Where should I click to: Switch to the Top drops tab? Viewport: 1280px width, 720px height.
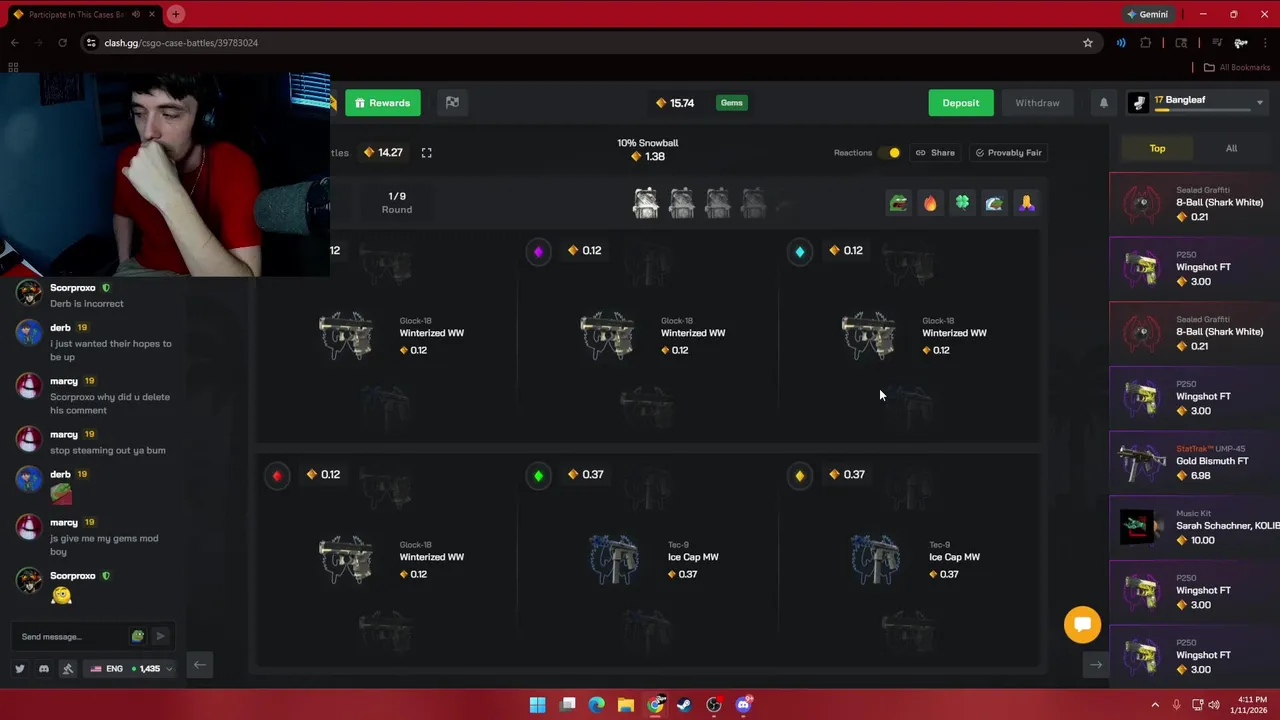(x=1157, y=148)
